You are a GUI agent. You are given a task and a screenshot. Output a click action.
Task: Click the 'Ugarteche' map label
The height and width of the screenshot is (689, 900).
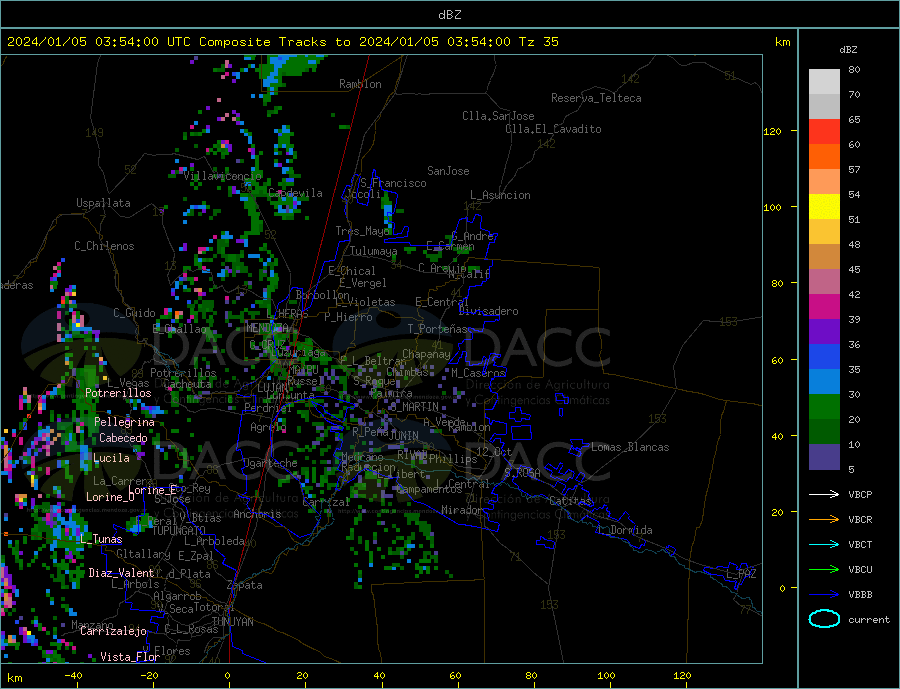[270, 463]
